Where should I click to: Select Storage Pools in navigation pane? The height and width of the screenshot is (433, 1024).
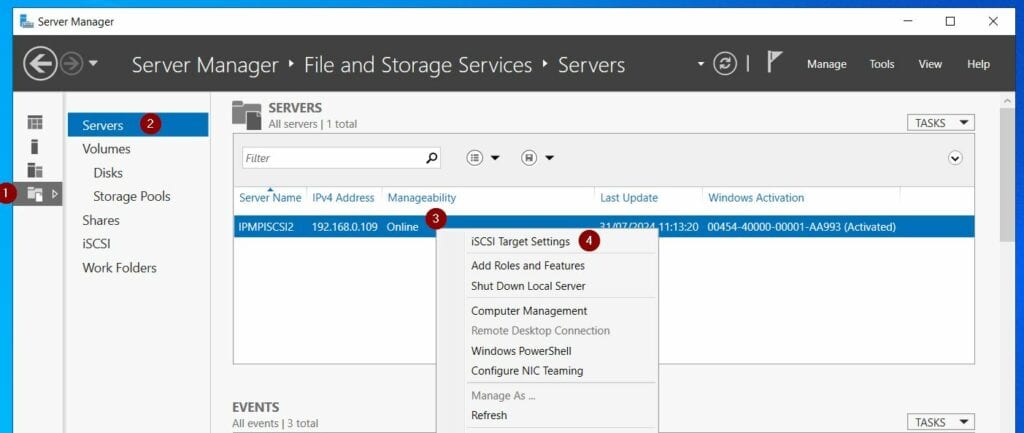[131, 197]
